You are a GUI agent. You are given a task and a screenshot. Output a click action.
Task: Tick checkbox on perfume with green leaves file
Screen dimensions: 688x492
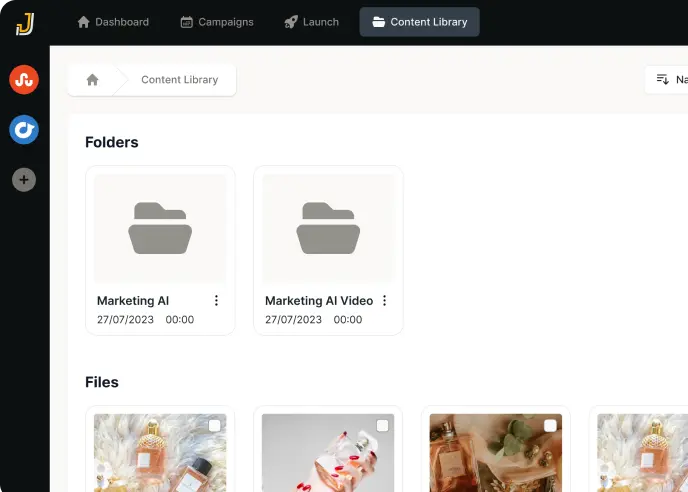550,426
